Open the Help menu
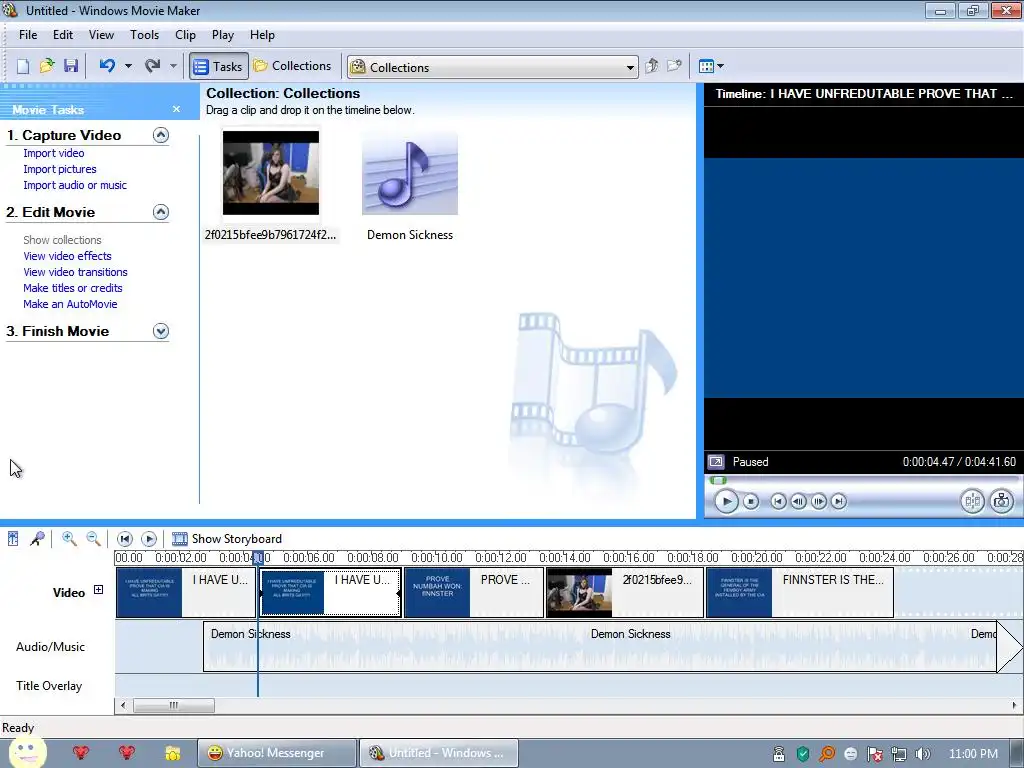Screen dimensions: 1024x768 [262, 35]
